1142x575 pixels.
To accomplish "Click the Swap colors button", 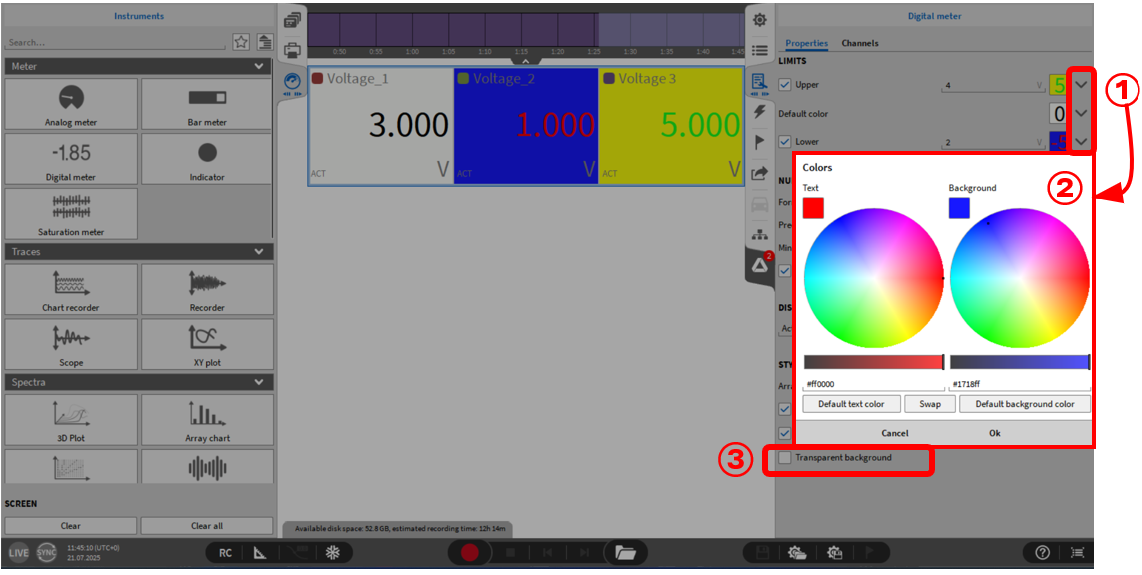I will (x=929, y=404).
